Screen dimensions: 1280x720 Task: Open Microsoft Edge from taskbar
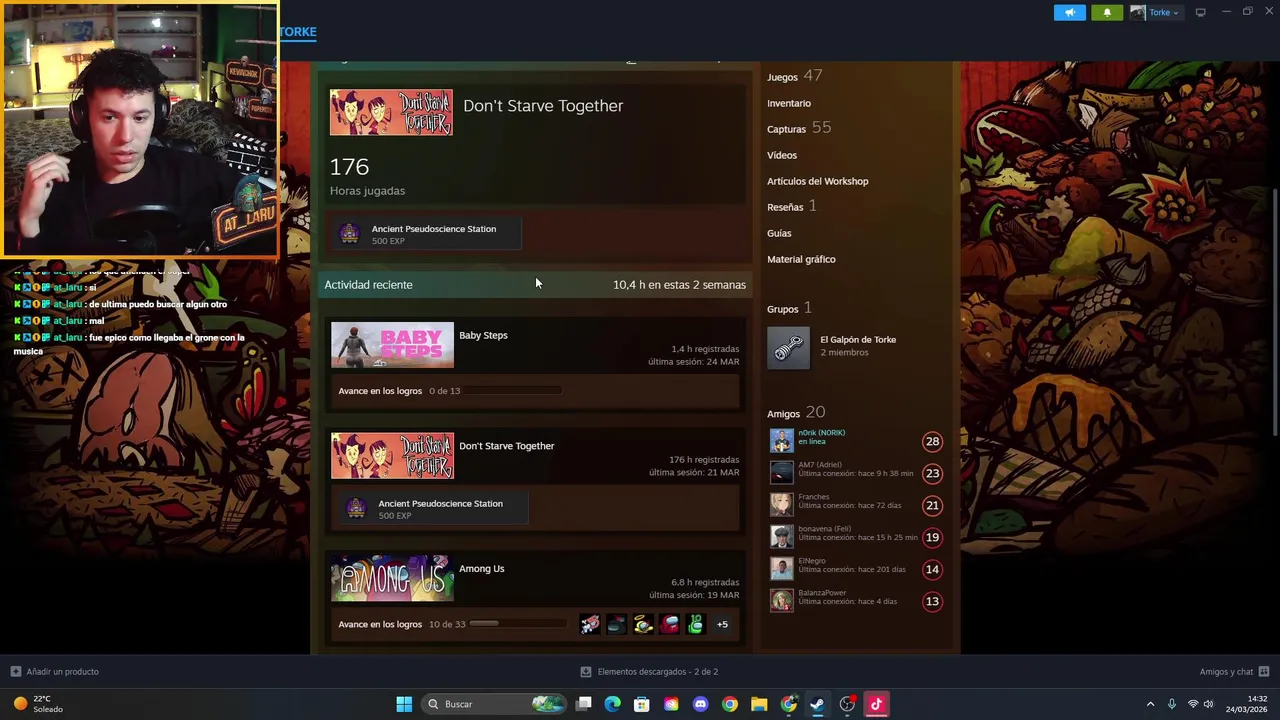coord(613,704)
